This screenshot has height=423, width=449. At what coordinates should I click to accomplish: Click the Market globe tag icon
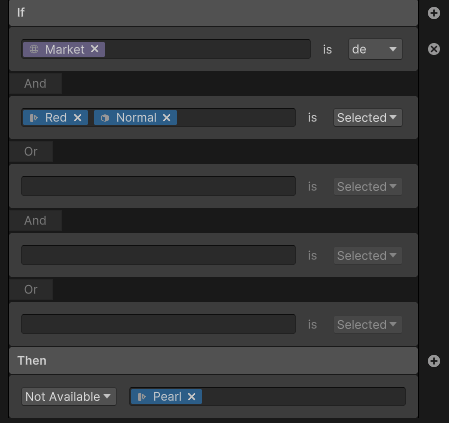(x=34, y=49)
